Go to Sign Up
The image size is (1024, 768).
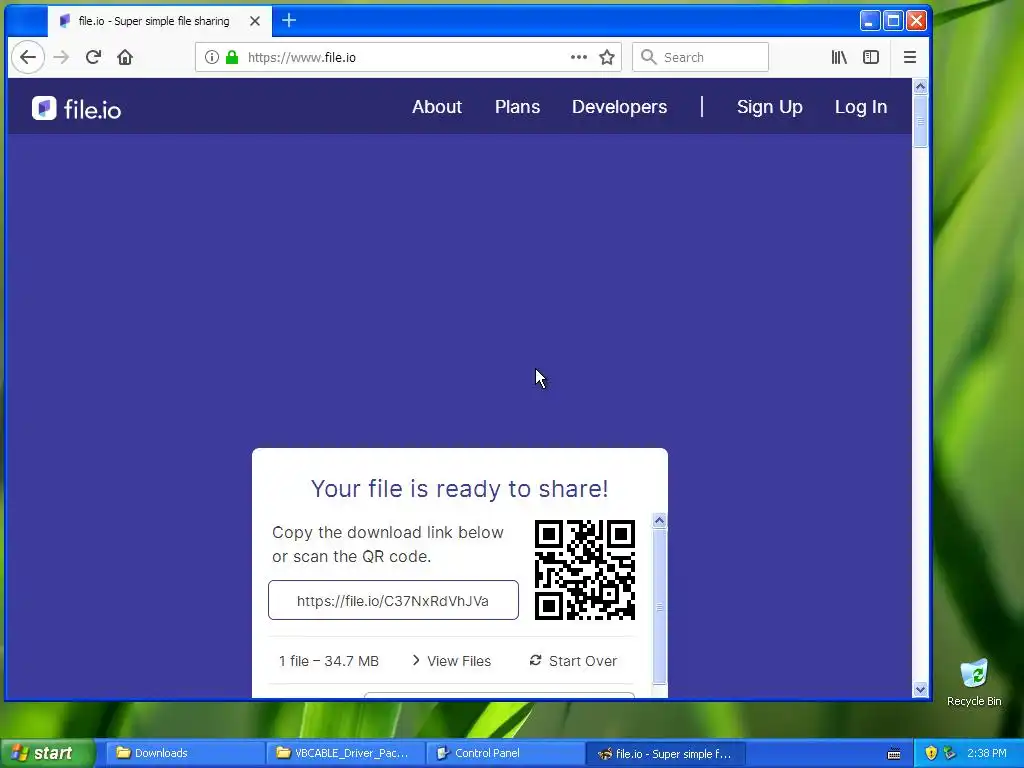coord(770,107)
